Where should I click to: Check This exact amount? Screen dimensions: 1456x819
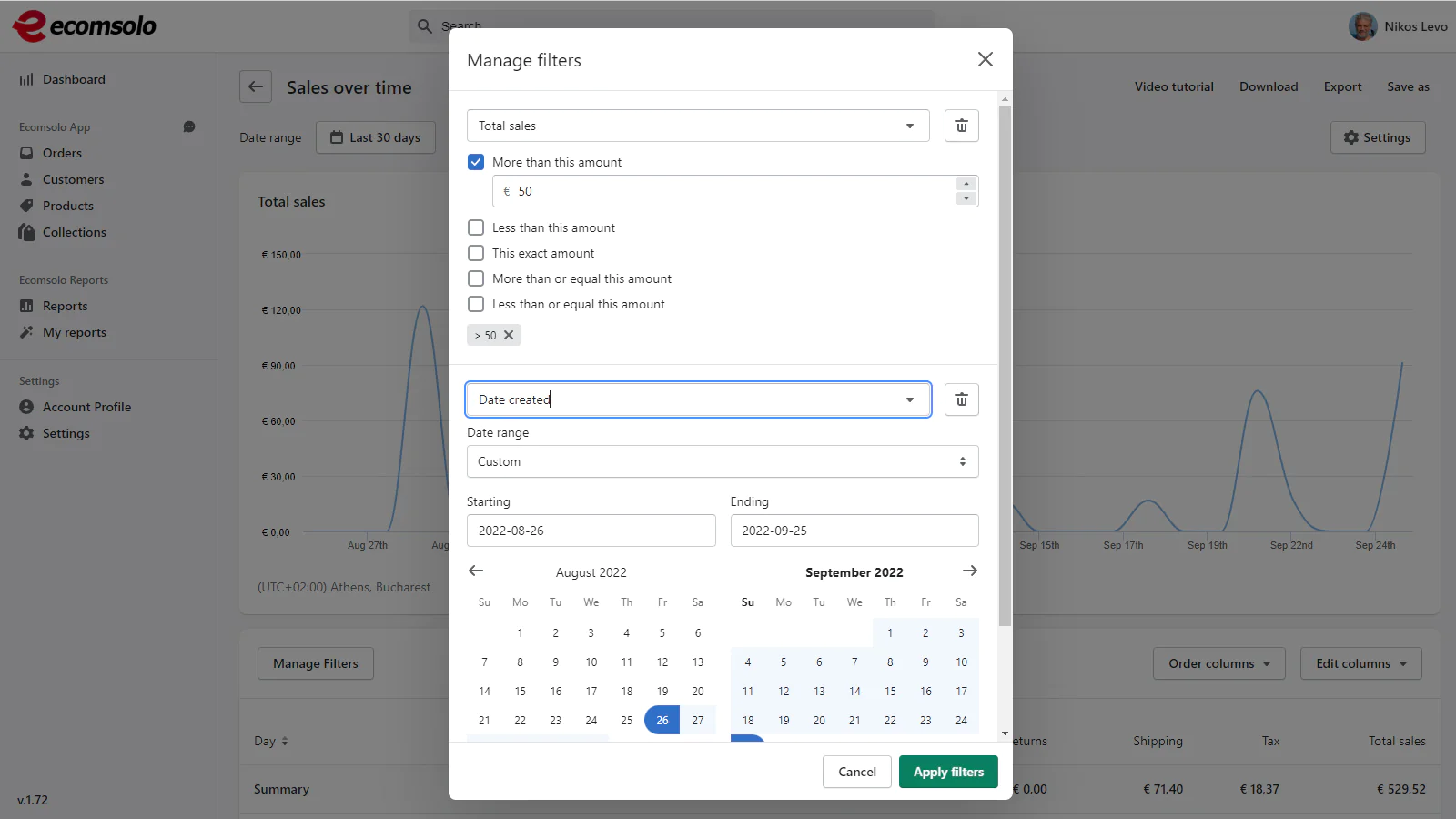tap(476, 253)
